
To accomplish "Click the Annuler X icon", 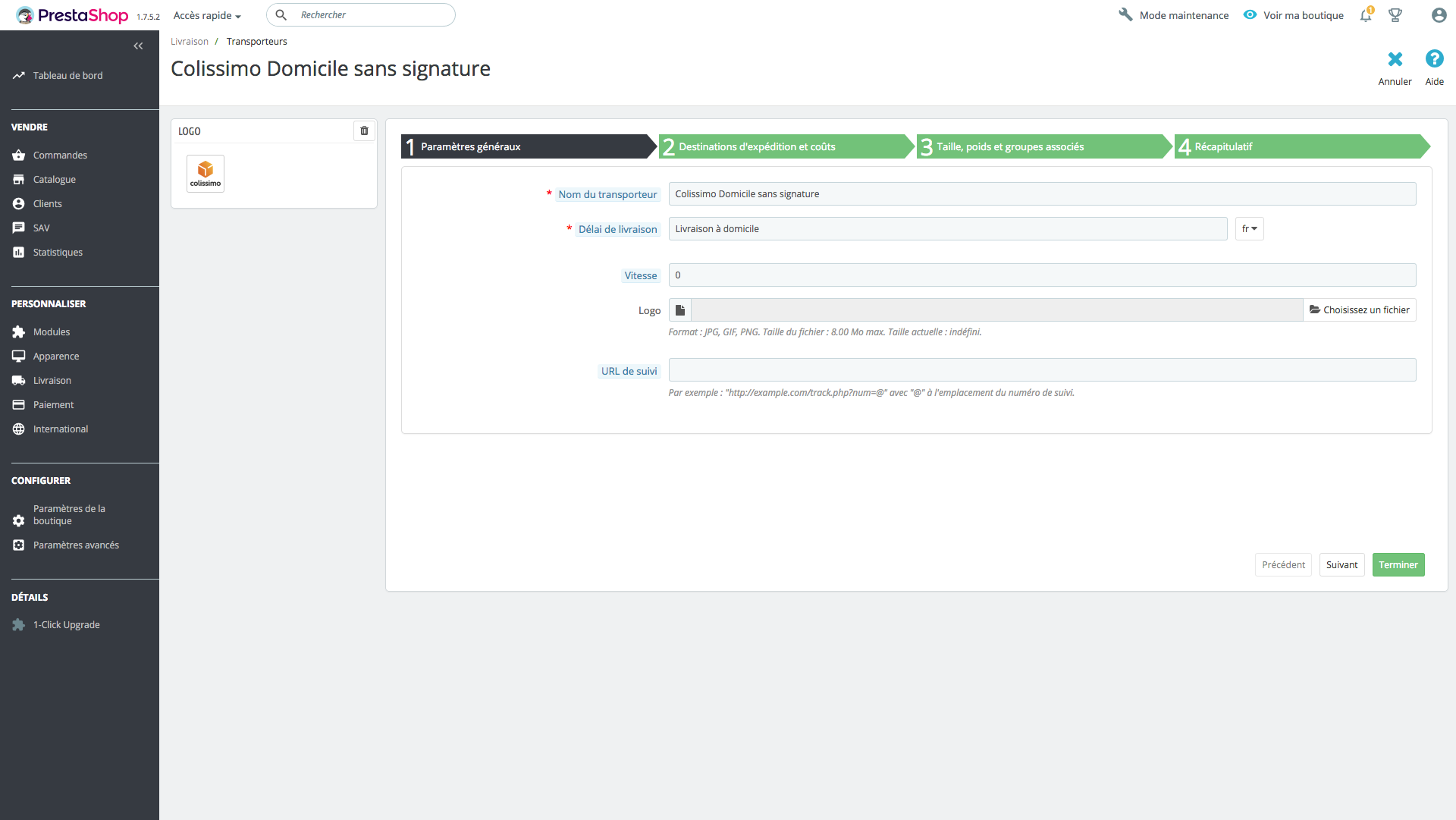I will click(x=1395, y=59).
